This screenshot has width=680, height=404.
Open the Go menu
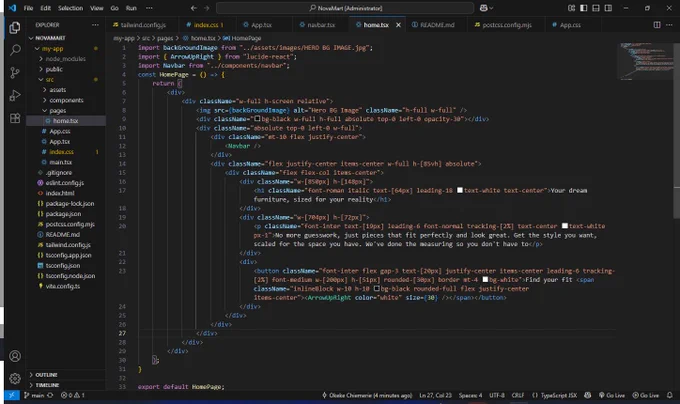click(x=114, y=8)
